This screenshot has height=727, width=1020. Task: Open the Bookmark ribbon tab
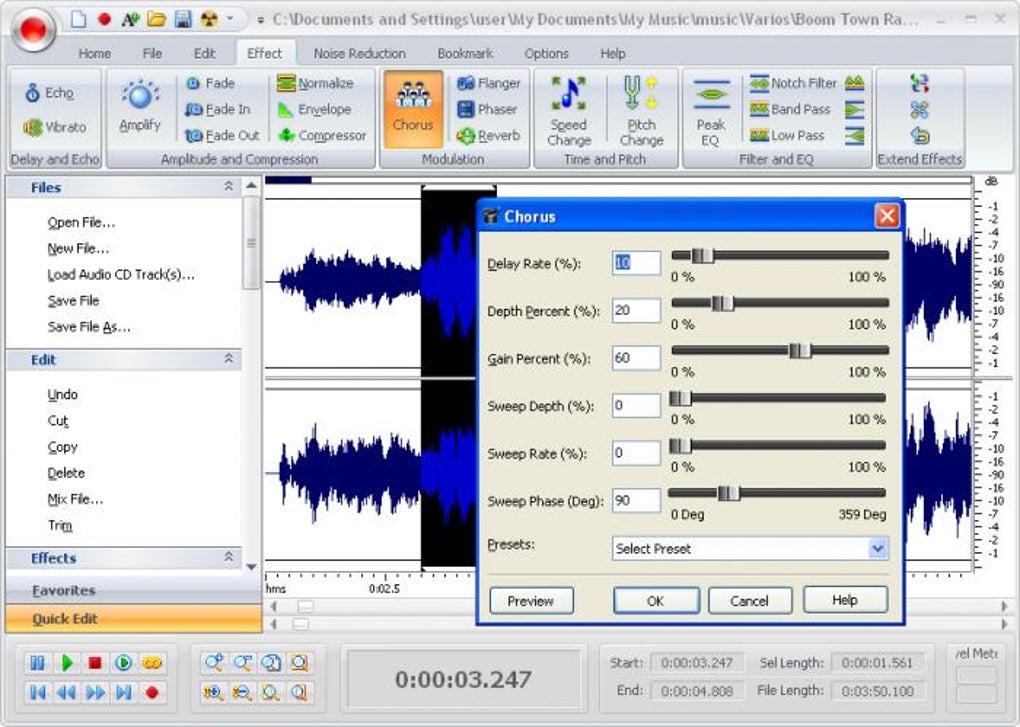tap(465, 53)
